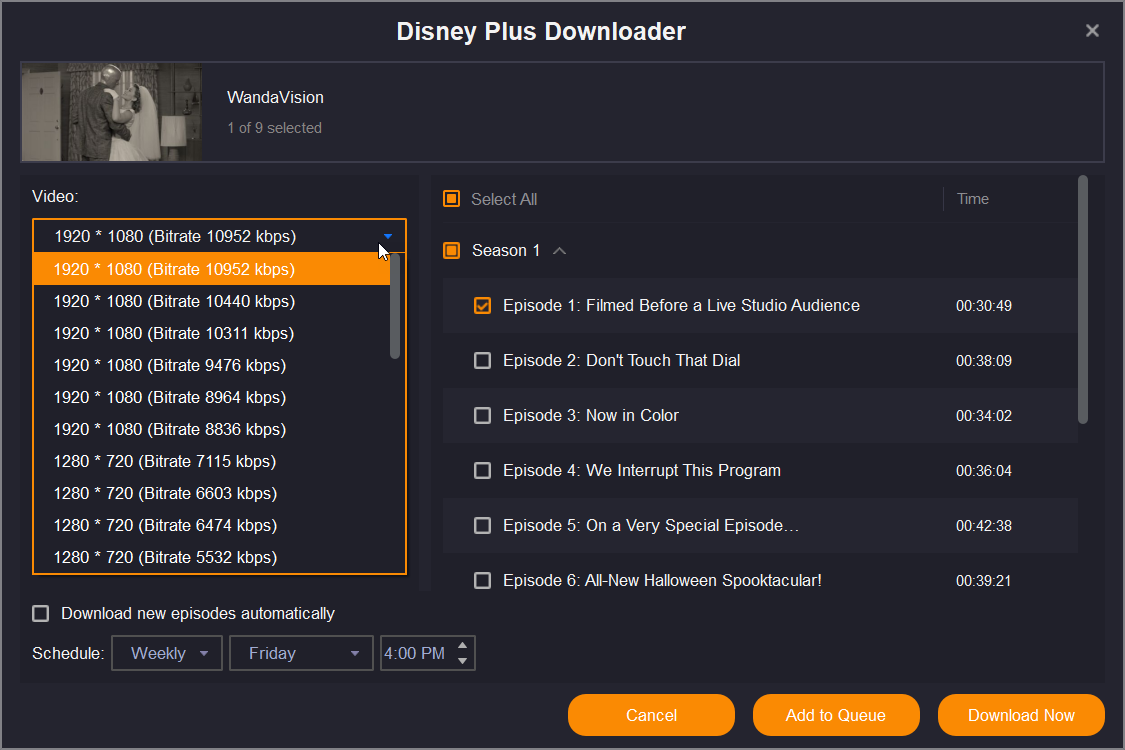Close the video quality dropdown arrow
This screenshot has height=750, width=1125.
tap(388, 237)
